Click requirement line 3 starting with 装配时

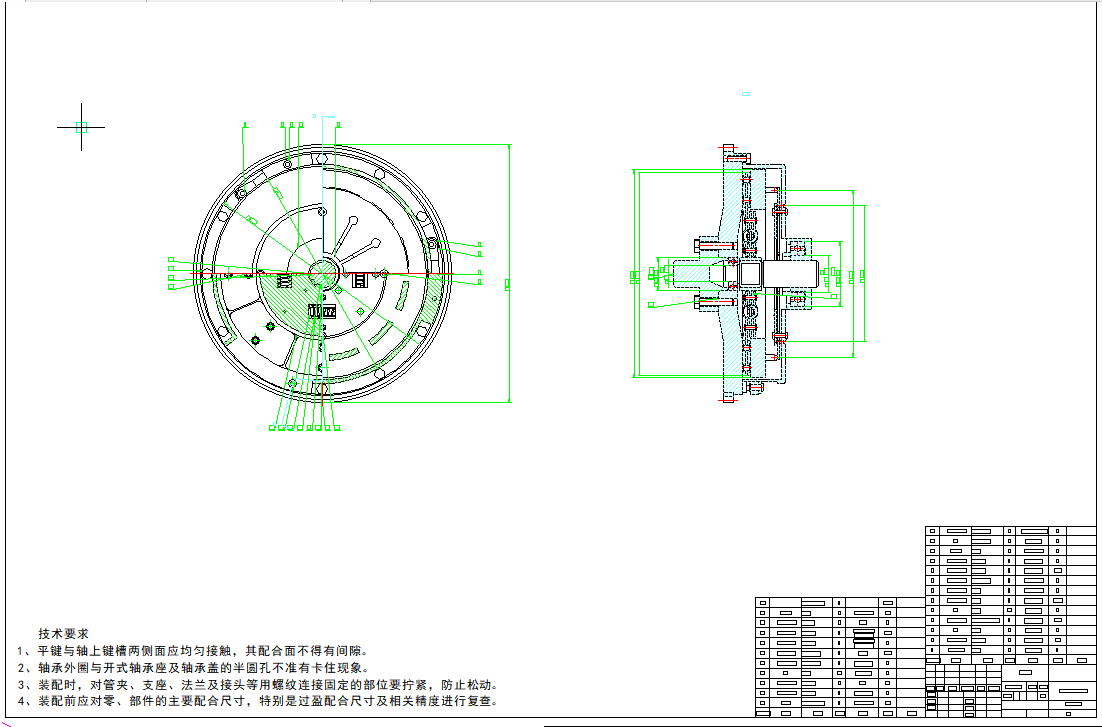266,685
